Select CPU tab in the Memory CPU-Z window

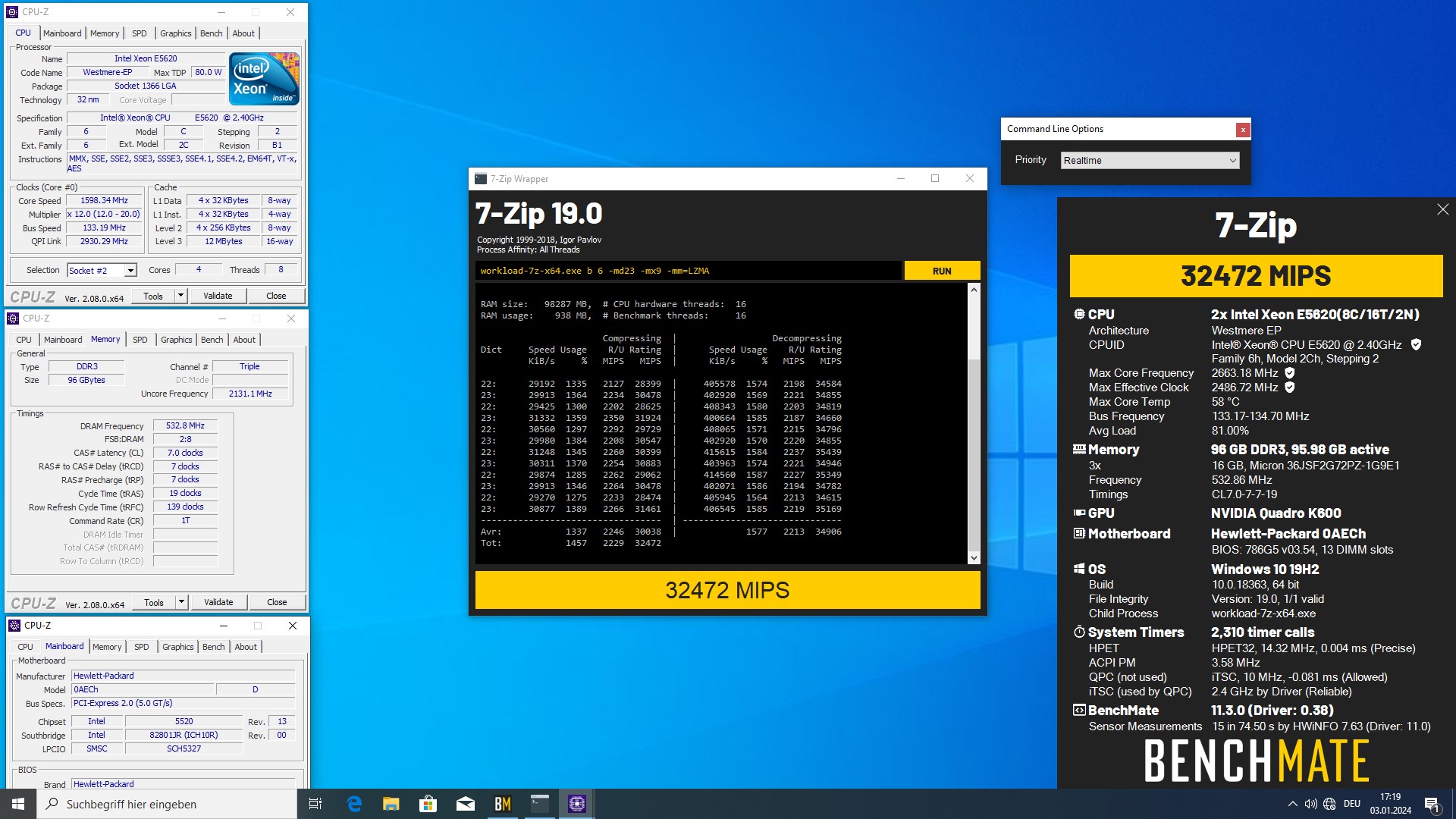pos(24,340)
